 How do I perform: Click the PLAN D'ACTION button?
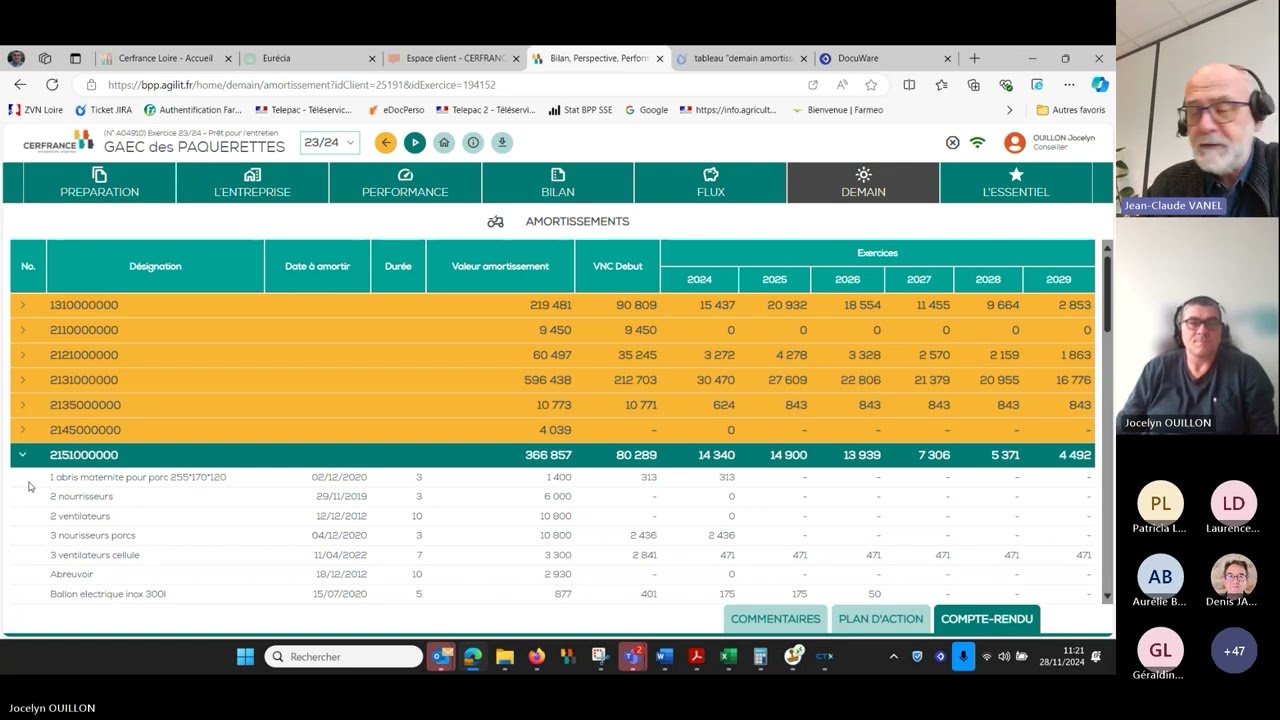(881, 619)
